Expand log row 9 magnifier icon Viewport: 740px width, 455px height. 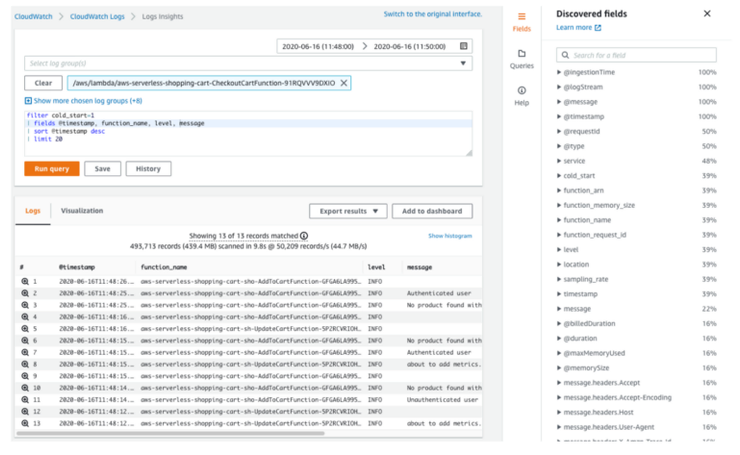click(x=25, y=376)
